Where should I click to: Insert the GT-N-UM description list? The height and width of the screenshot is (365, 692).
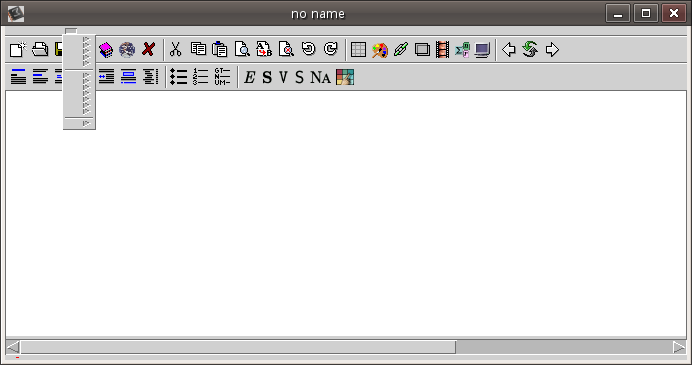point(222,77)
